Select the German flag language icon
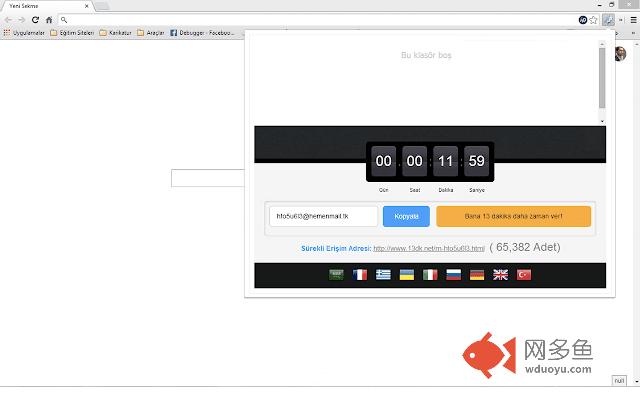Screen dimensions: 640x400 (477, 274)
